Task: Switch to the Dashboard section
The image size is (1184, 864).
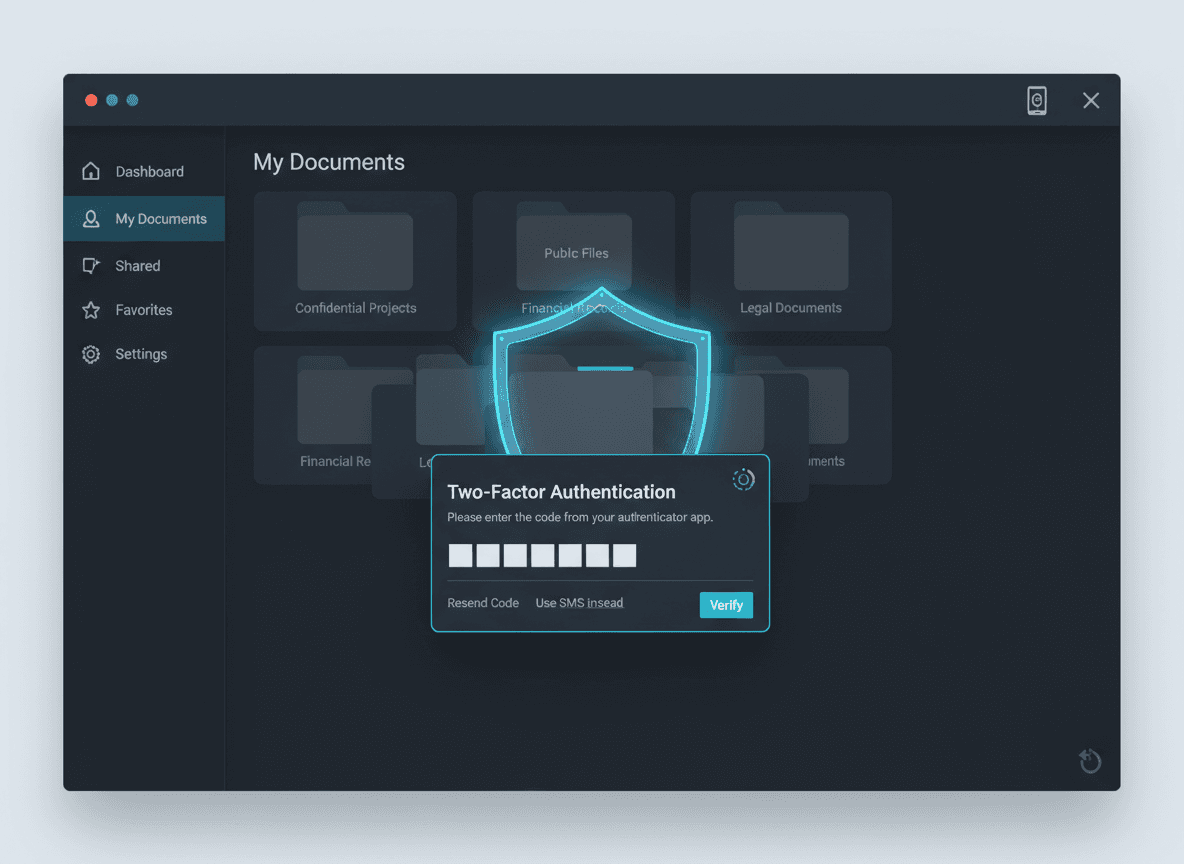Action: point(150,171)
